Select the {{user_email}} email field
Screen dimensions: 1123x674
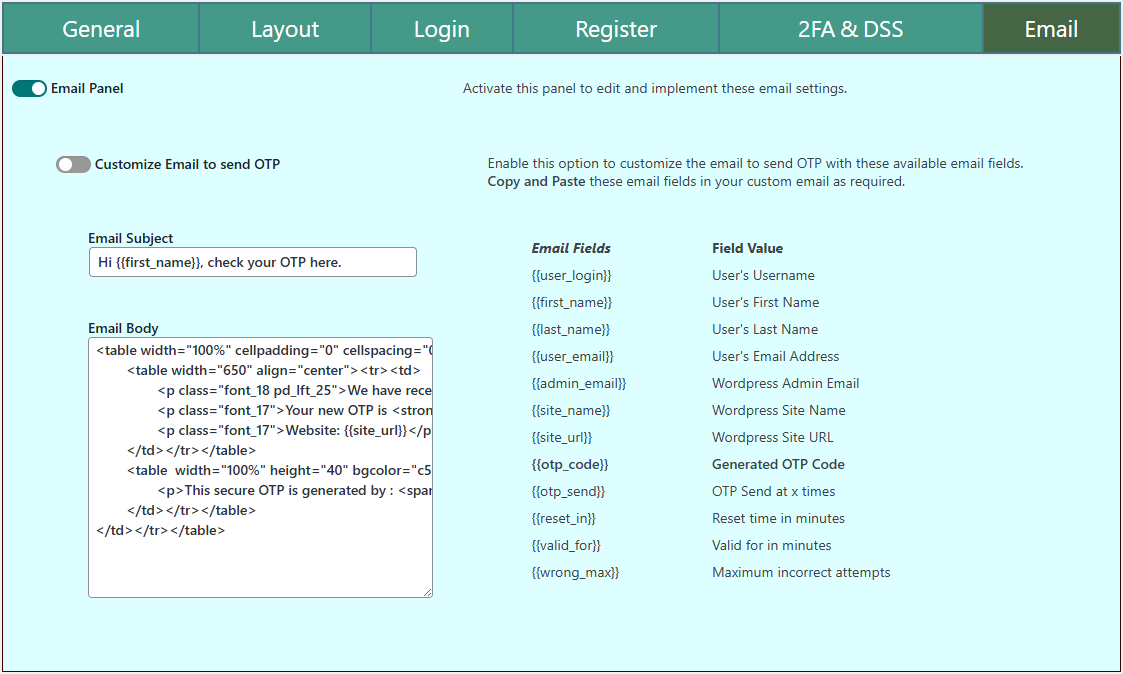pyautogui.click(x=572, y=356)
